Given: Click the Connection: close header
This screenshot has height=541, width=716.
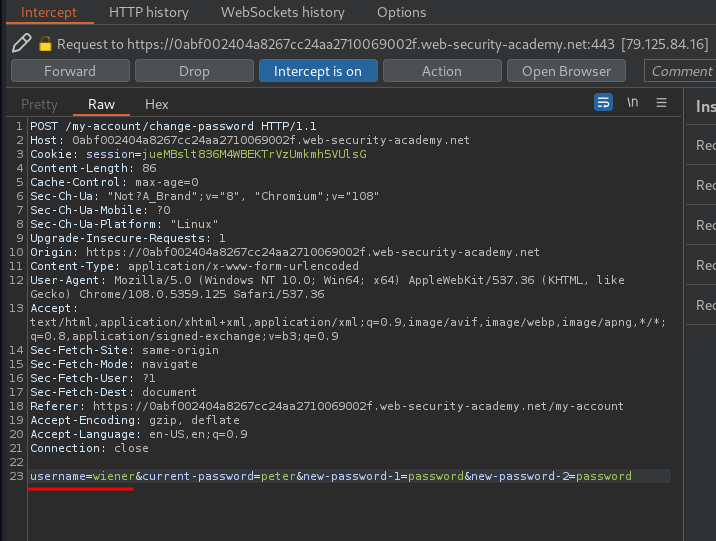Looking at the screenshot, I should (90, 448).
